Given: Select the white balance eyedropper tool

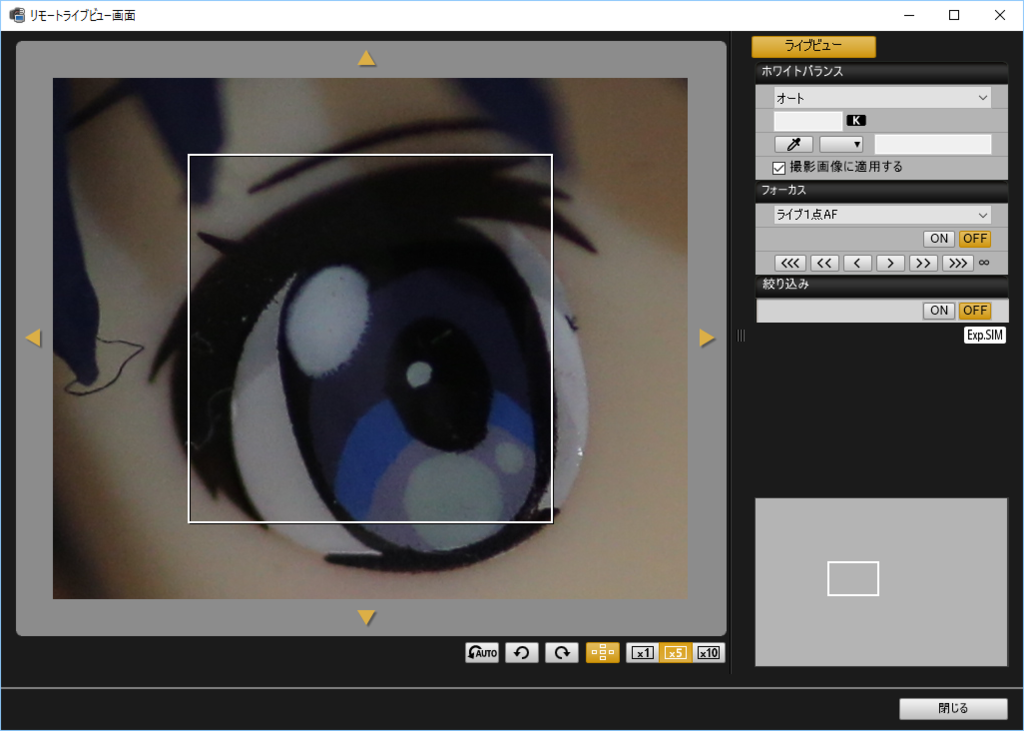Looking at the screenshot, I should point(793,144).
